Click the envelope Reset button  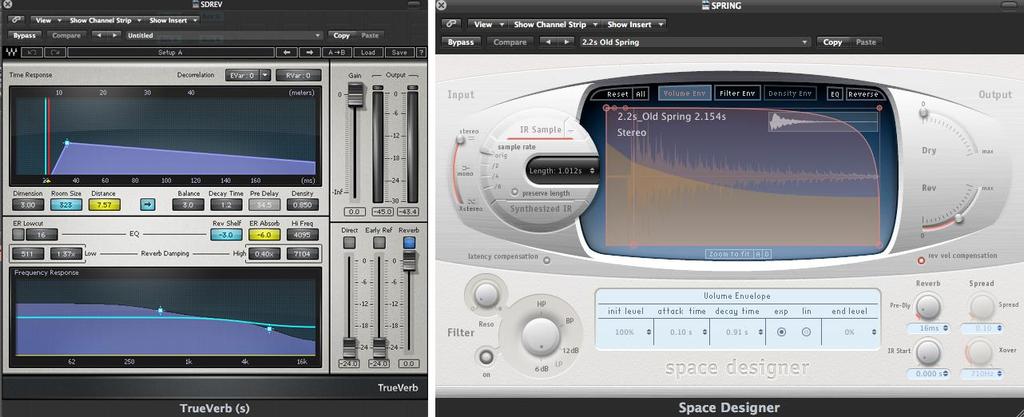point(617,94)
